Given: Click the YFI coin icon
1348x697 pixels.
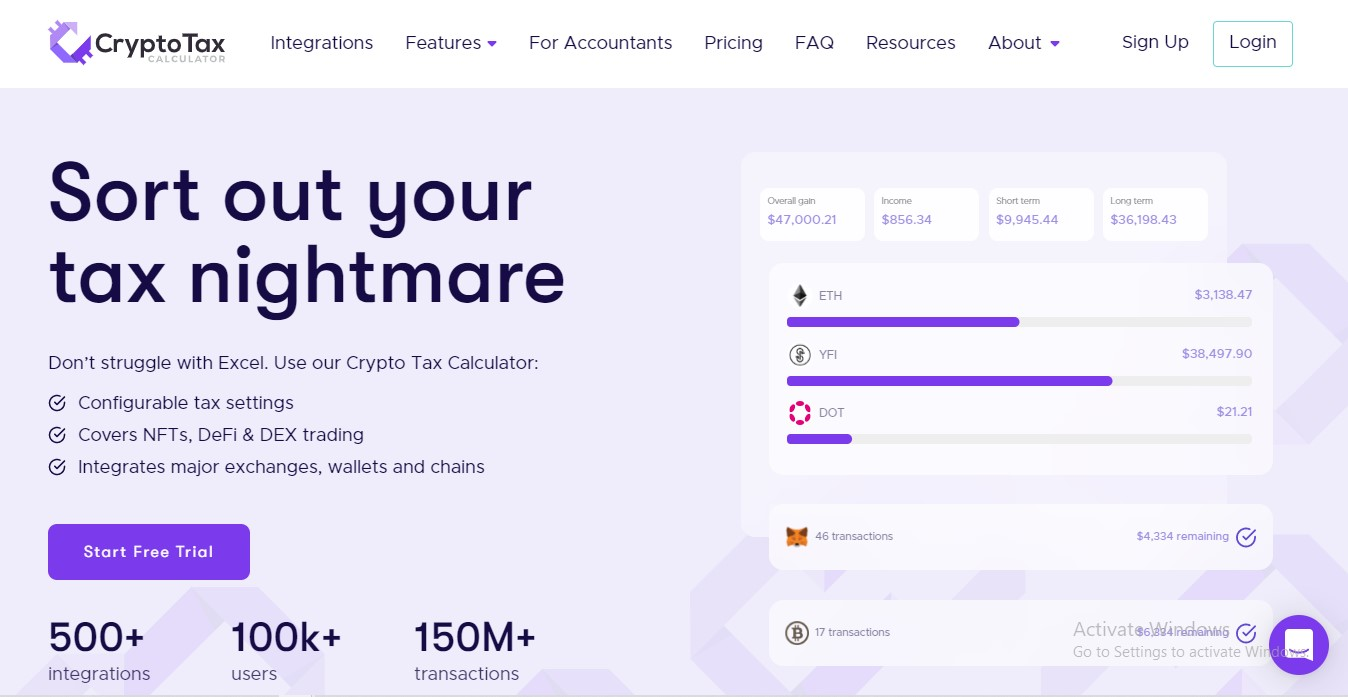Looking at the screenshot, I should pyautogui.click(x=799, y=354).
